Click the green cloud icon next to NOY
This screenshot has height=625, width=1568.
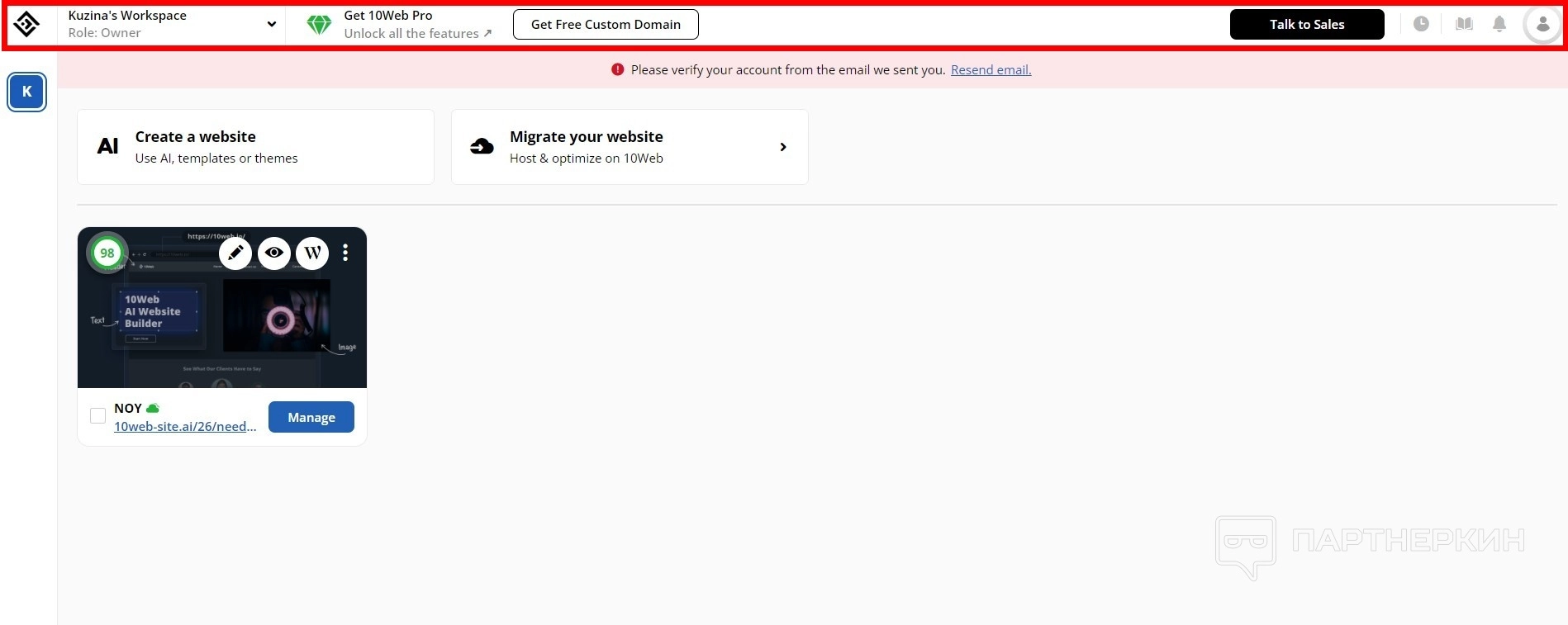tap(153, 408)
